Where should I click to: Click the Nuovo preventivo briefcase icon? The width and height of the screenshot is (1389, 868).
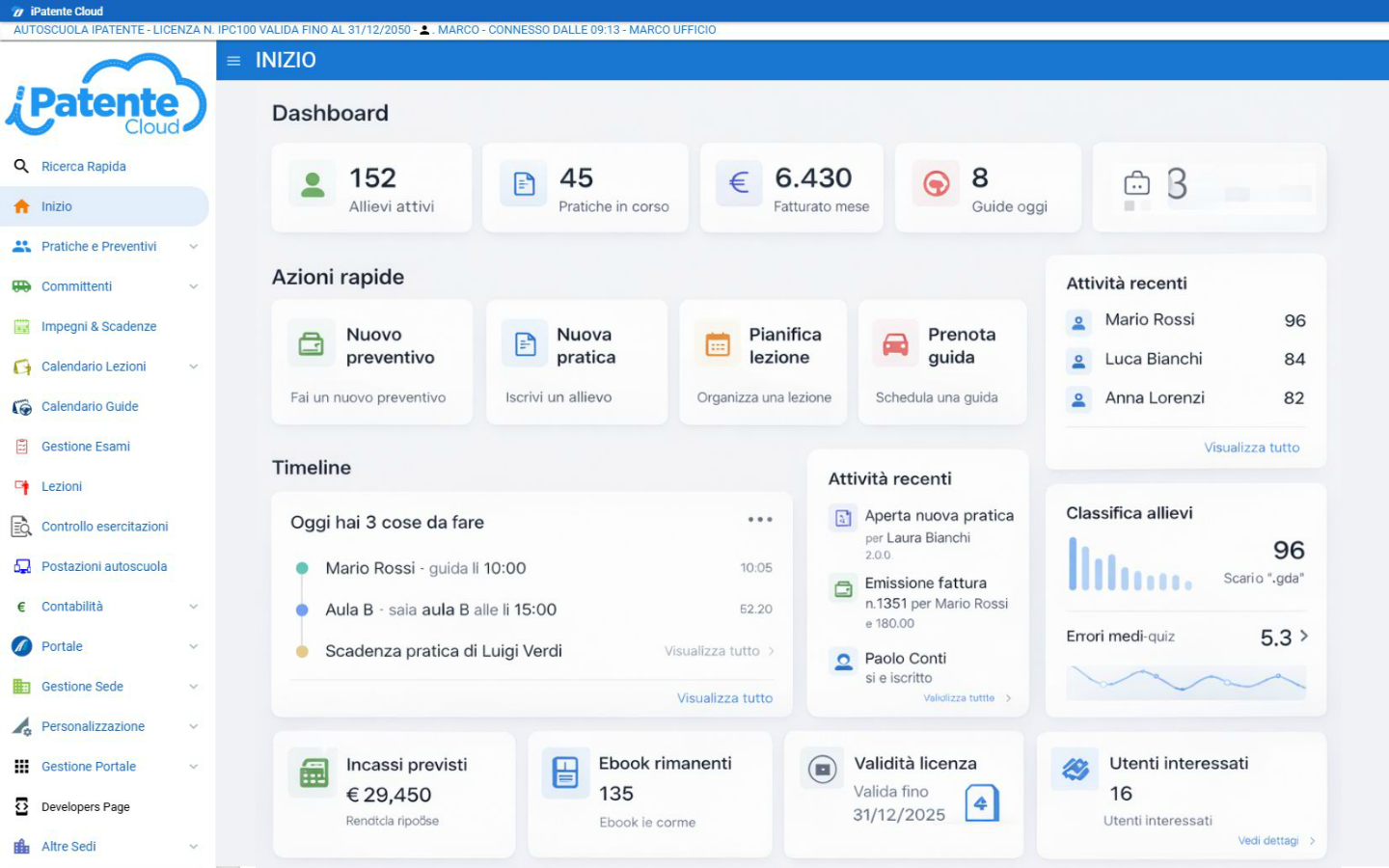tap(310, 344)
